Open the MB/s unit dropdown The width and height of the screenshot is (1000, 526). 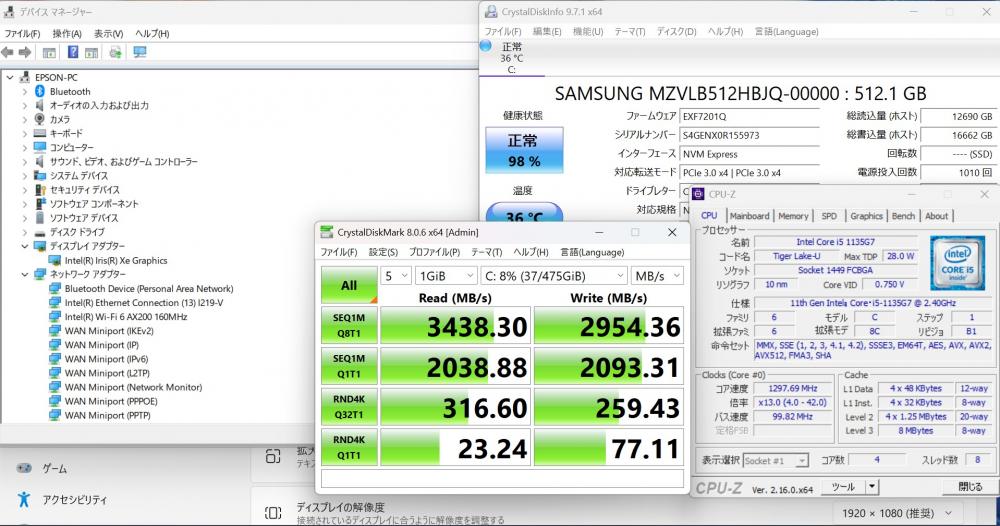(x=656, y=275)
